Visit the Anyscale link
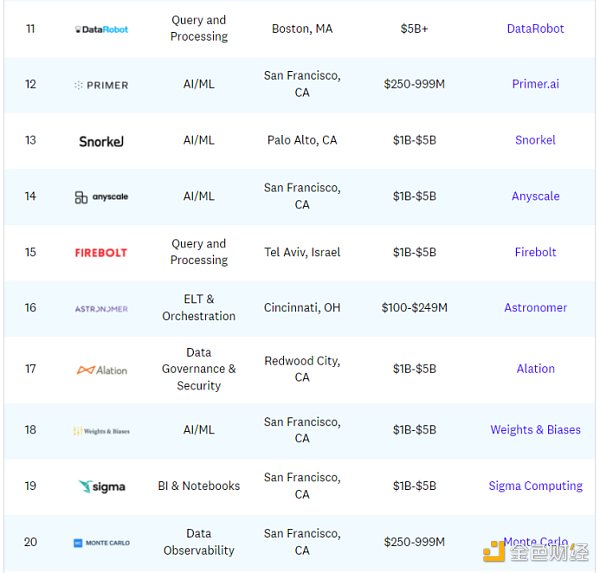This screenshot has width=600, height=573. [x=535, y=197]
